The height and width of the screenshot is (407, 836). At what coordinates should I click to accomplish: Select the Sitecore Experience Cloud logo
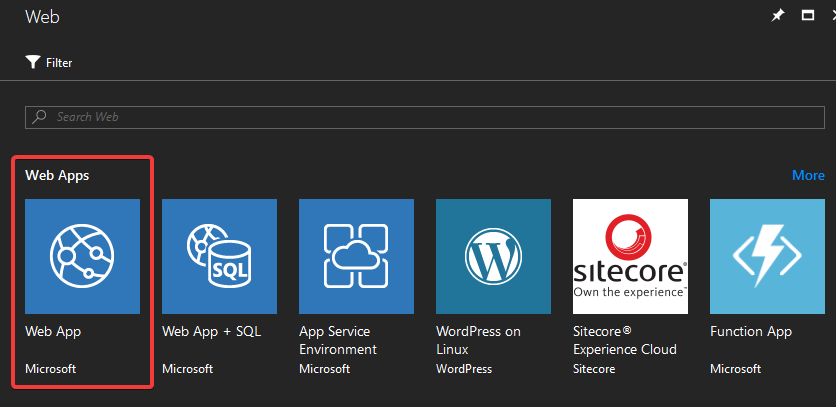[631, 257]
